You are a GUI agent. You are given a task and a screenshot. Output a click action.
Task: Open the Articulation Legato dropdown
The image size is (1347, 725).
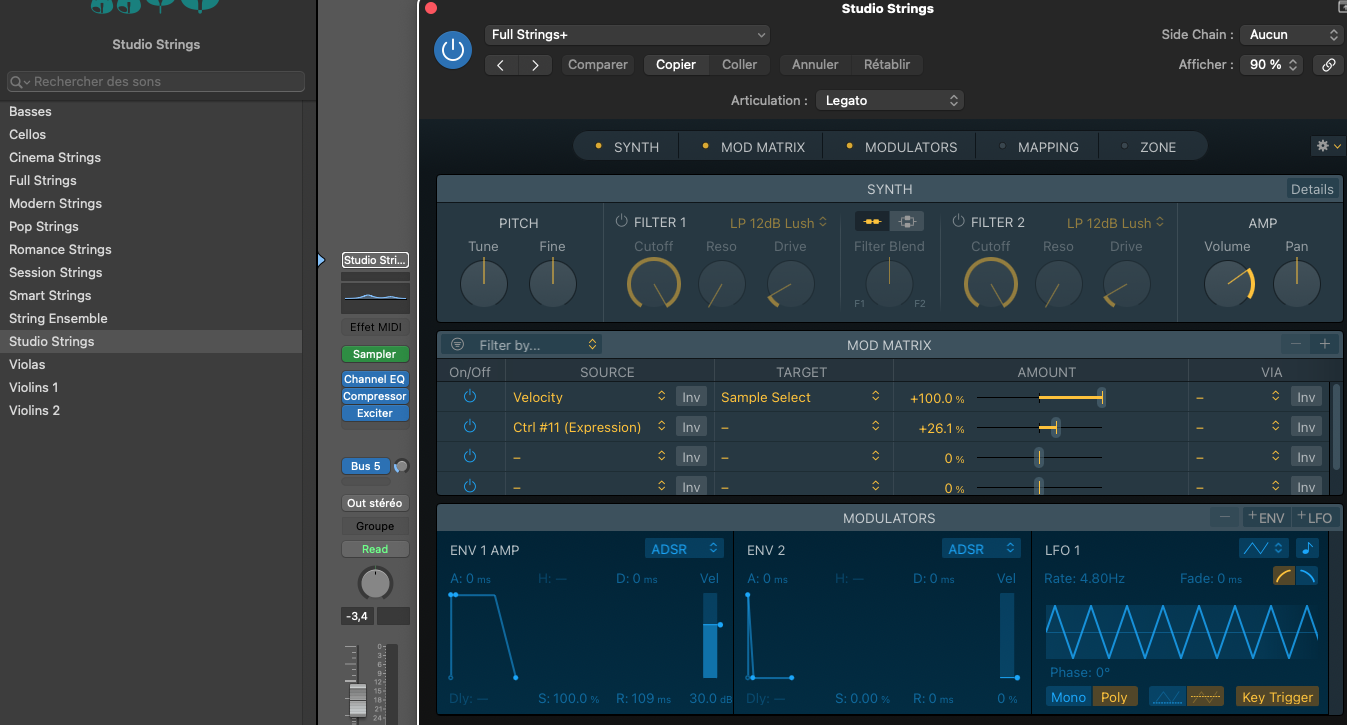pyautogui.click(x=889, y=100)
